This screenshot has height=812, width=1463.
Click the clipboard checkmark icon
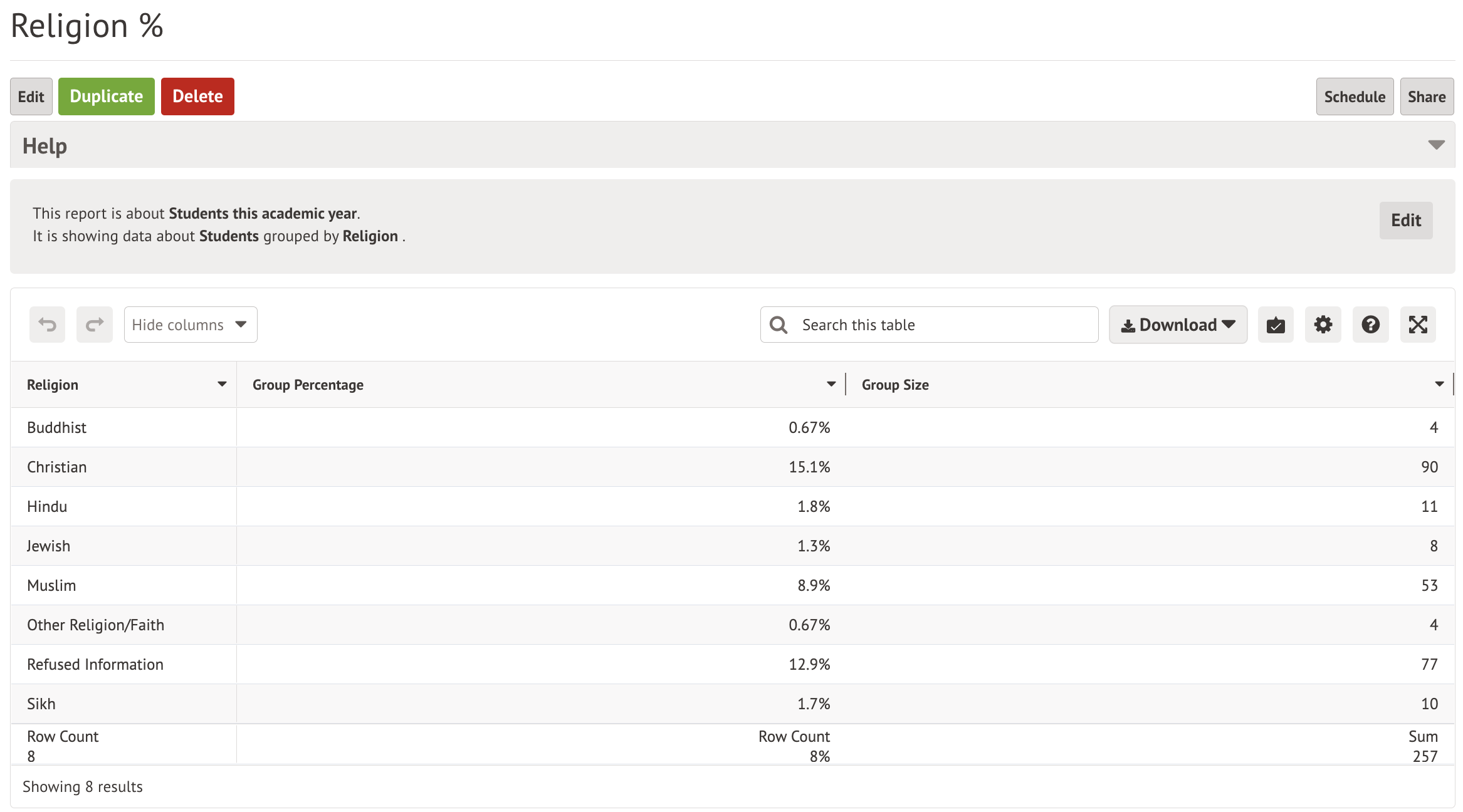click(x=1276, y=325)
